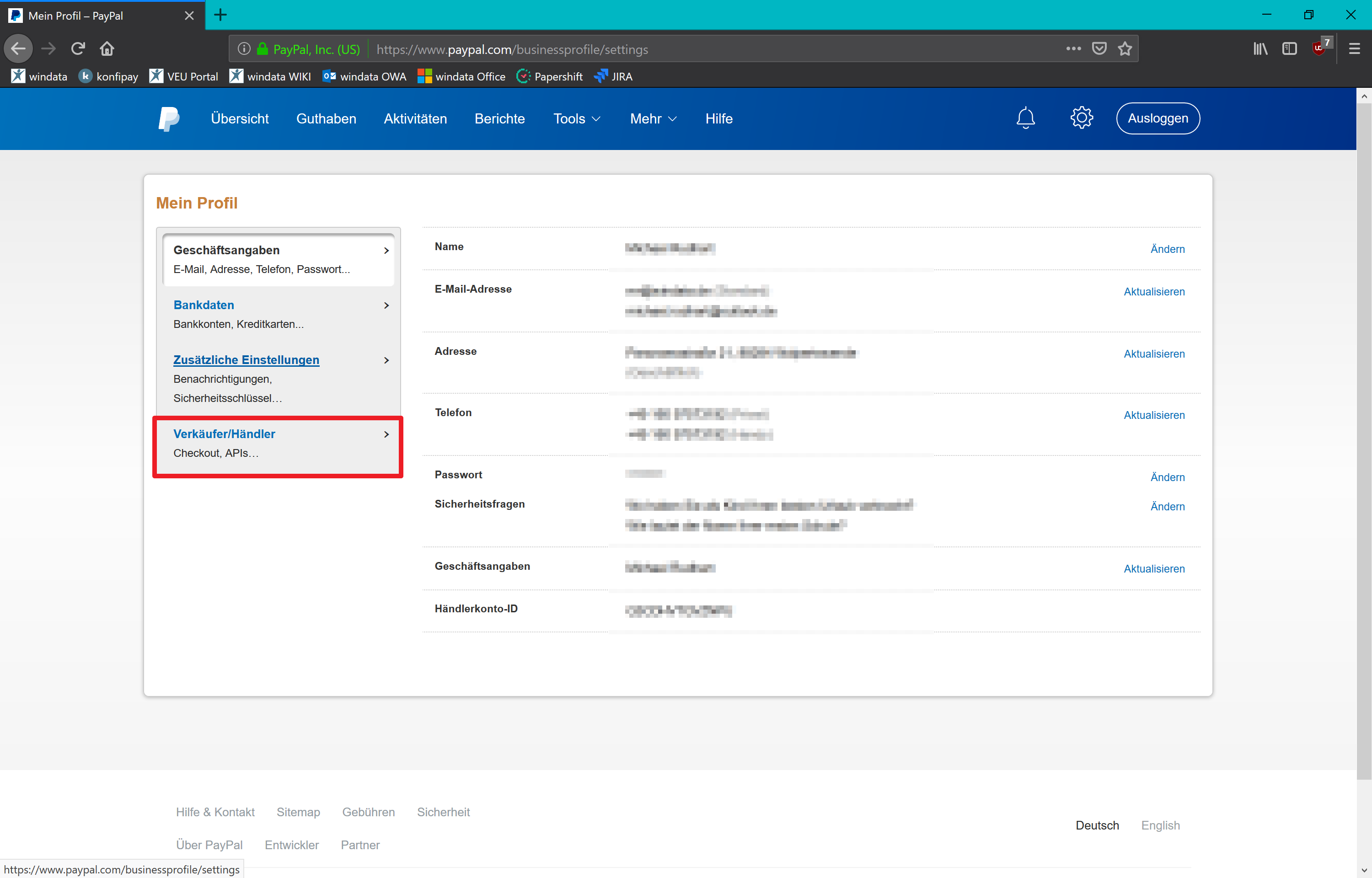The width and height of the screenshot is (1372, 878).
Task: Expand the Tools dropdown menu
Action: click(x=577, y=118)
